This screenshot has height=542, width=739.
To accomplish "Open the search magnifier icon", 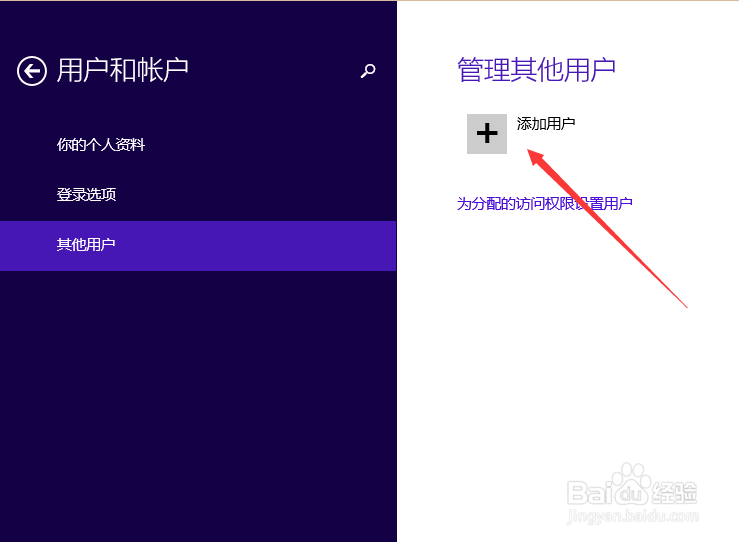I will pyautogui.click(x=368, y=71).
